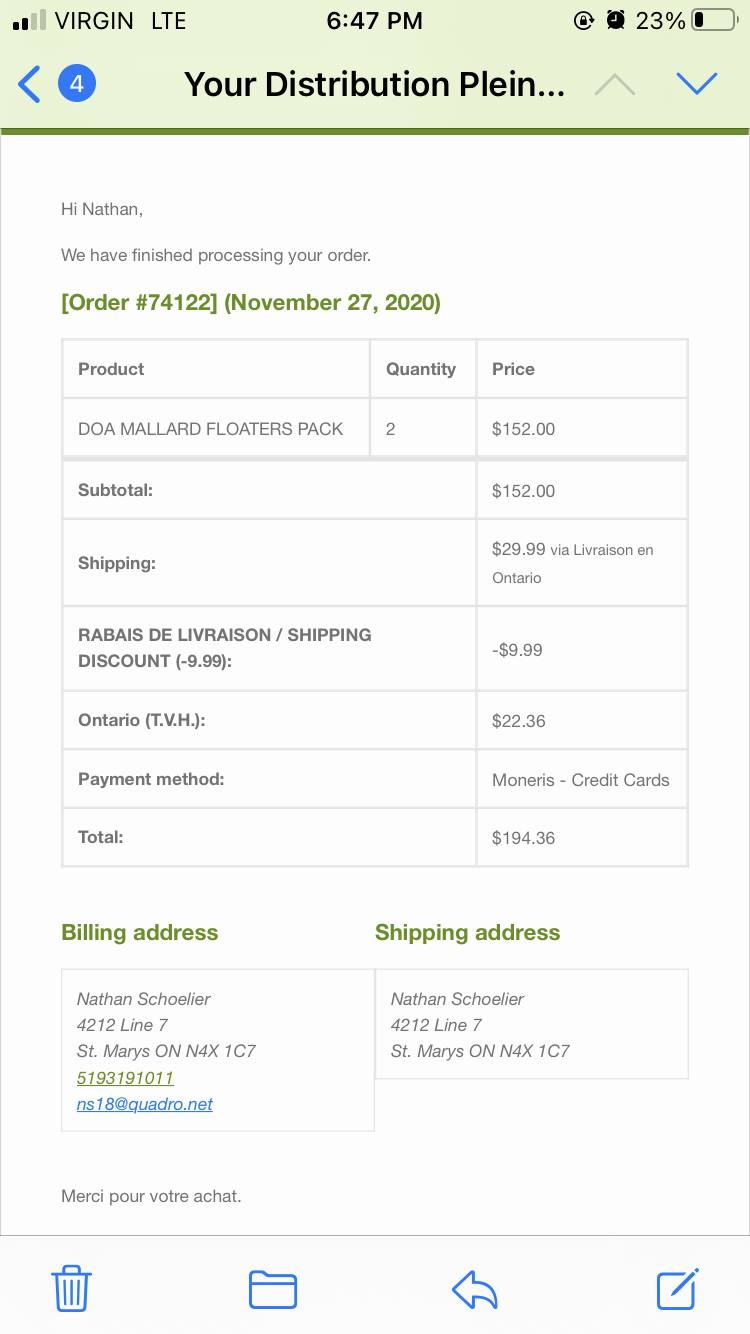750x1334 pixels.
Task: Tap the status bar clock showing 6:47 PM
Action: (x=375, y=20)
